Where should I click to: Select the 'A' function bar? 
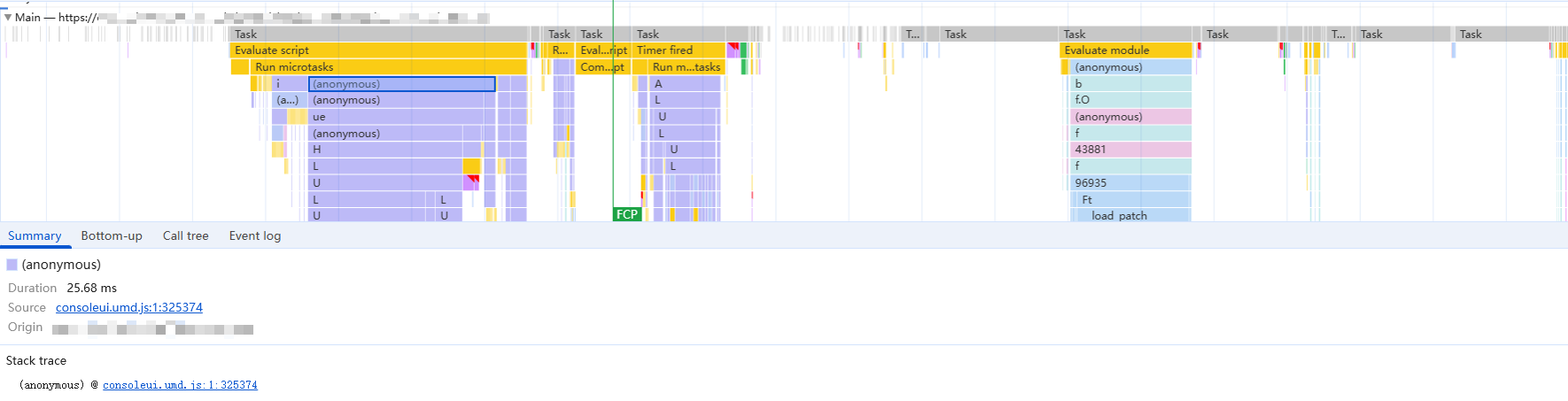[x=686, y=84]
